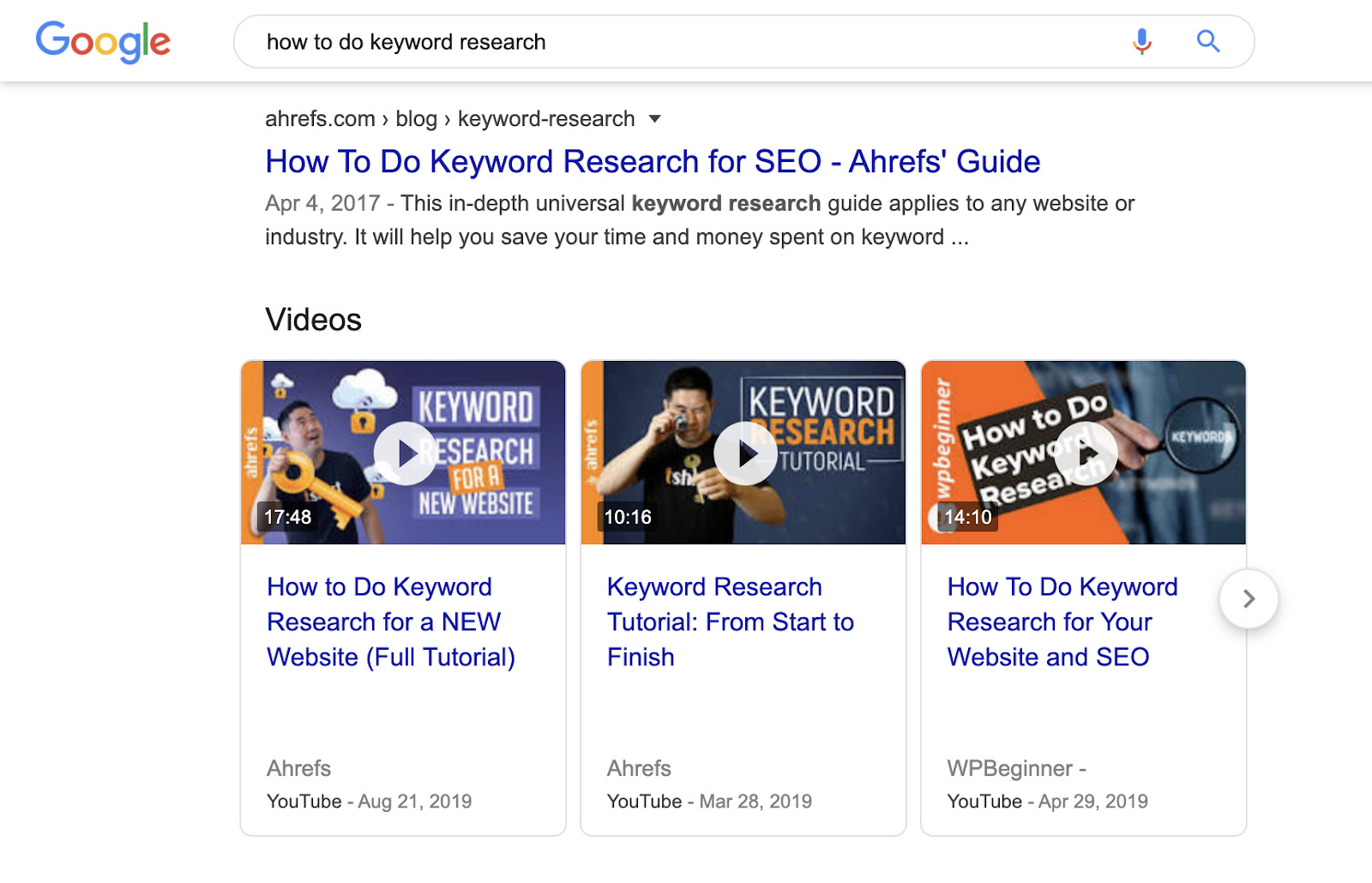Open the breadcrumb options dropdown arrow
The height and width of the screenshot is (883, 1372).
point(654,119)
